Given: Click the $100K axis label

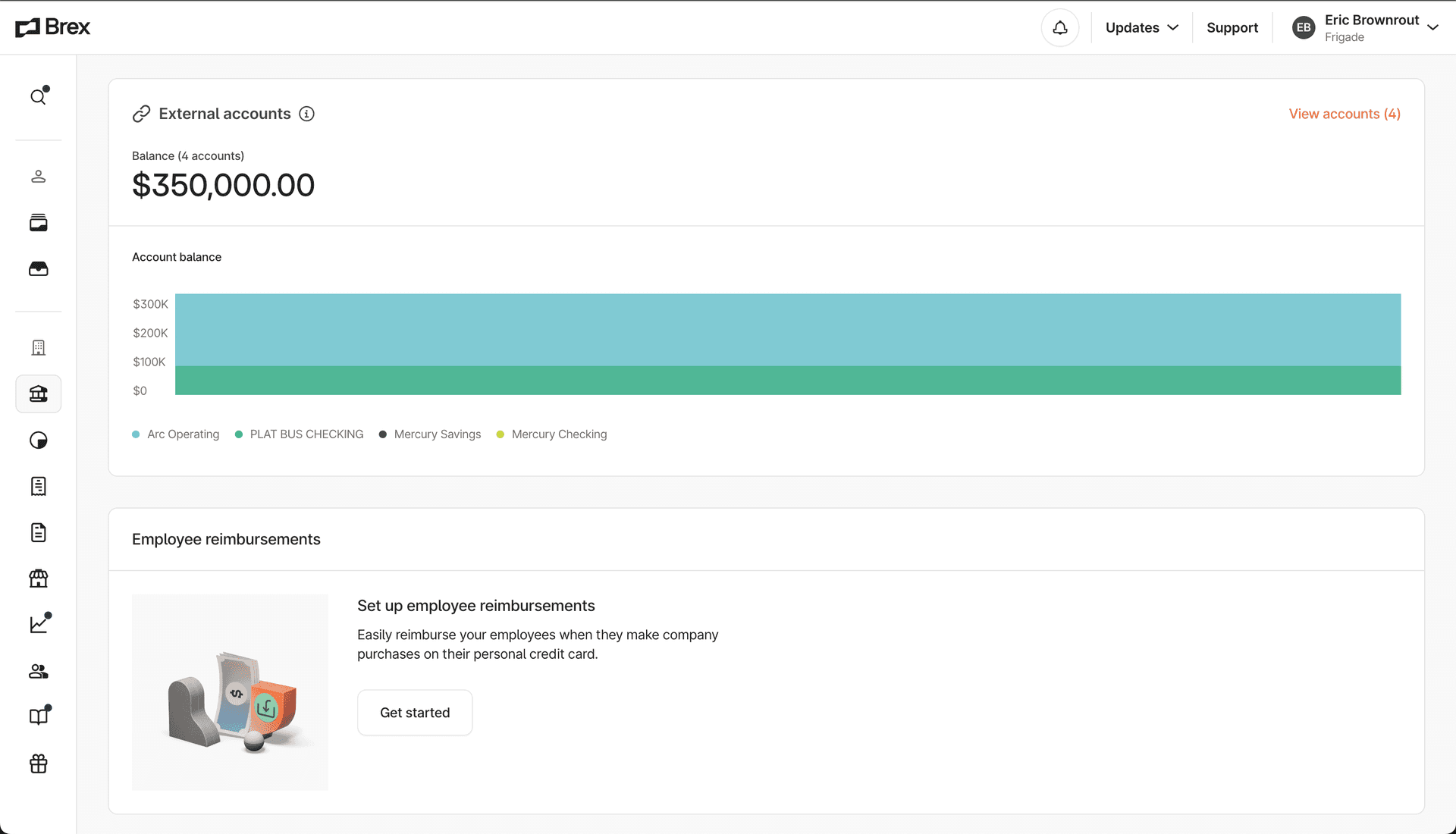Looking at the screenshot, I should point(149,362).
